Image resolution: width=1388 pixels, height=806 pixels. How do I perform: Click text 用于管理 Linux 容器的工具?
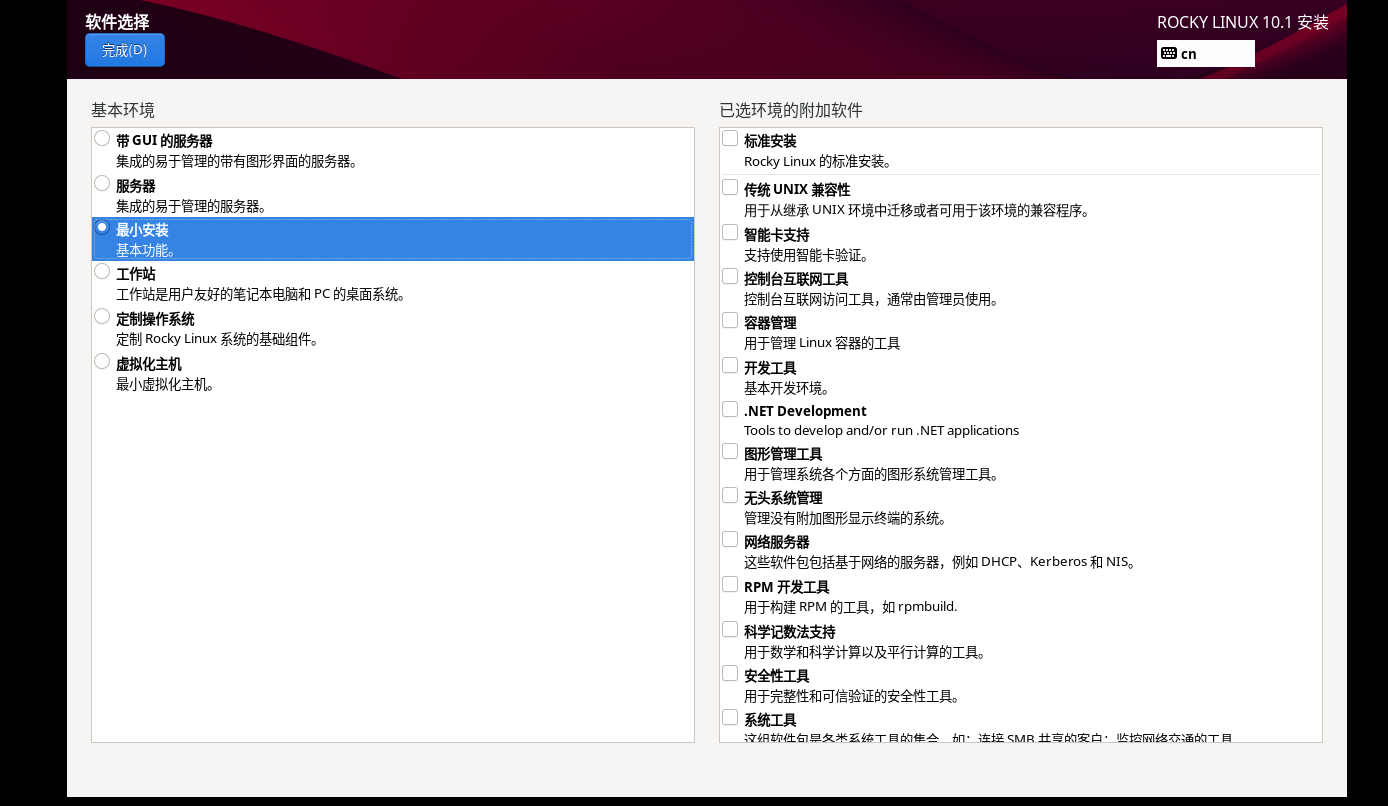tap(822, 343)
